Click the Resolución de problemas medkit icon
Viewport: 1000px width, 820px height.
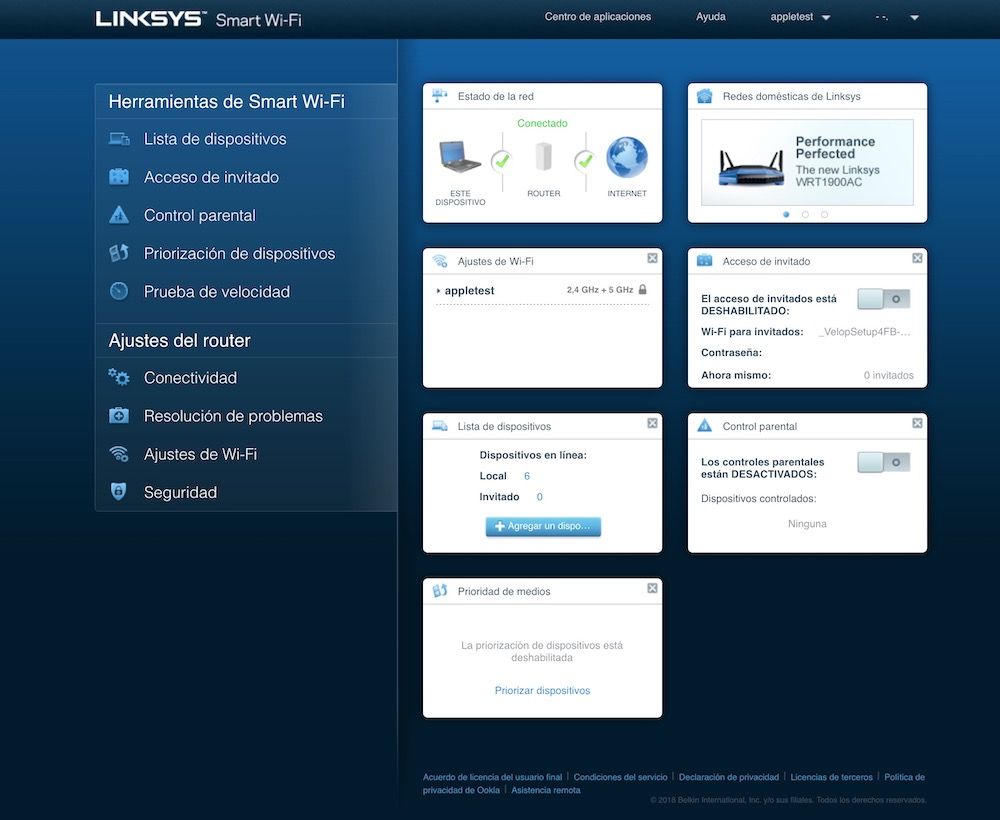coord(119,416)
